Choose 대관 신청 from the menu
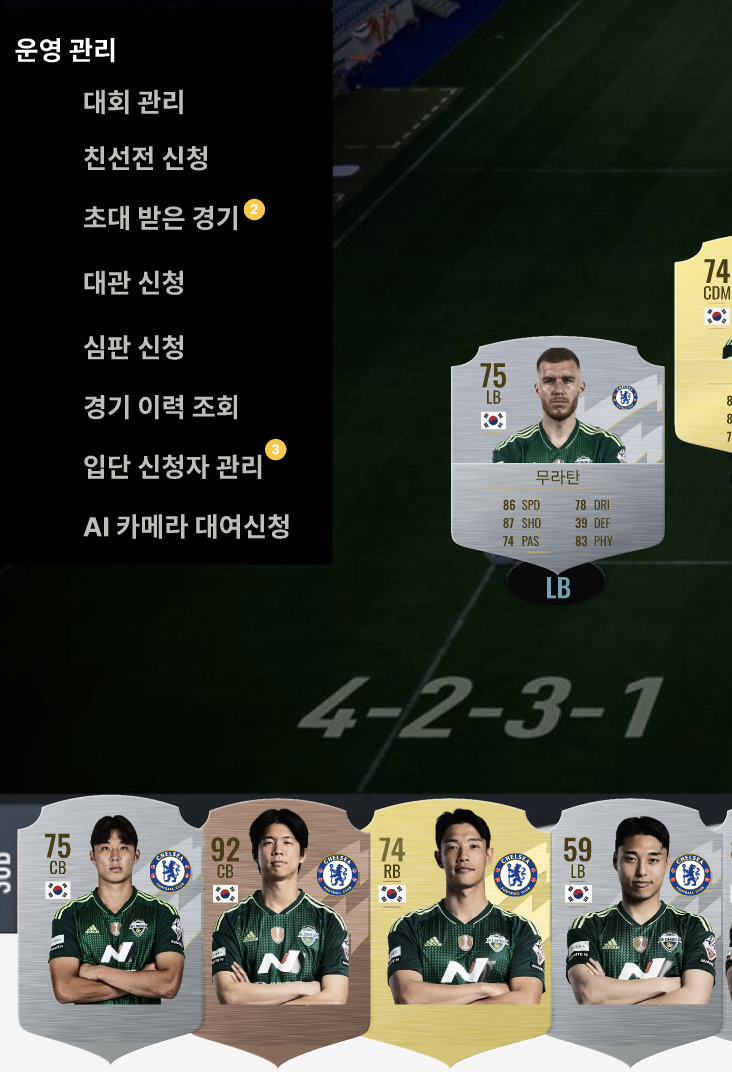This screenshot has width=732, height=1072. point(134,282)
